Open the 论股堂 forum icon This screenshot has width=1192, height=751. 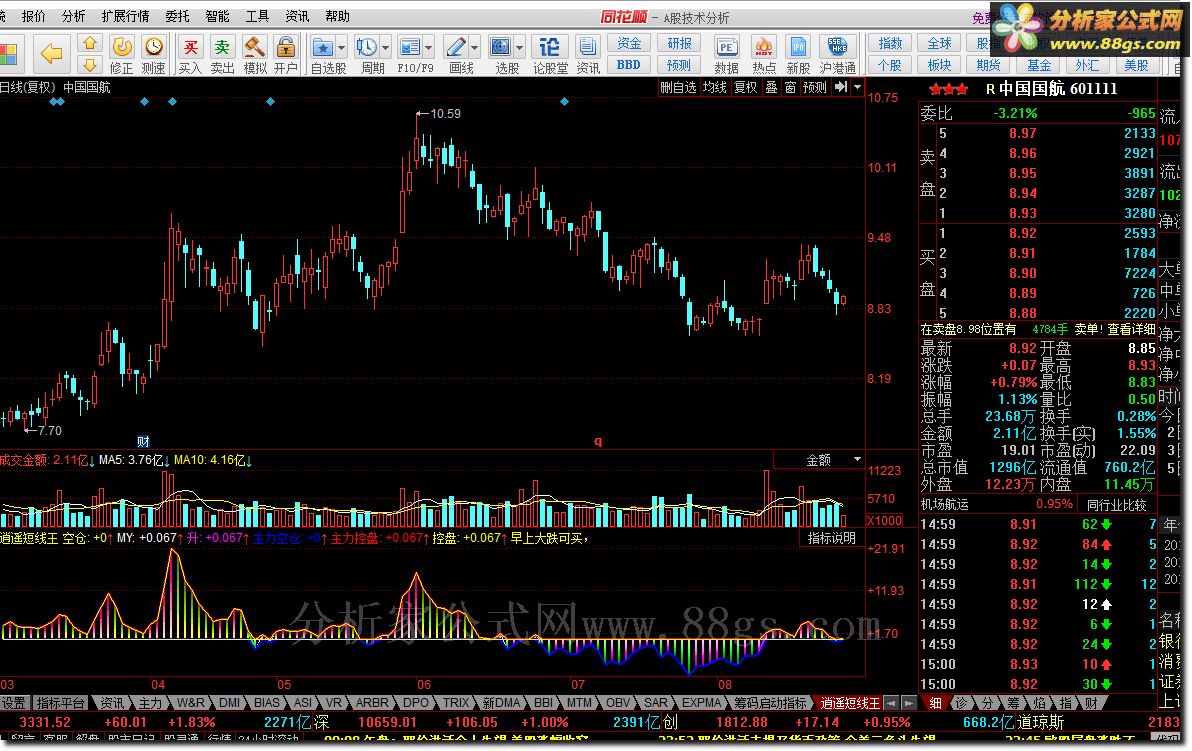coord(550,55)
